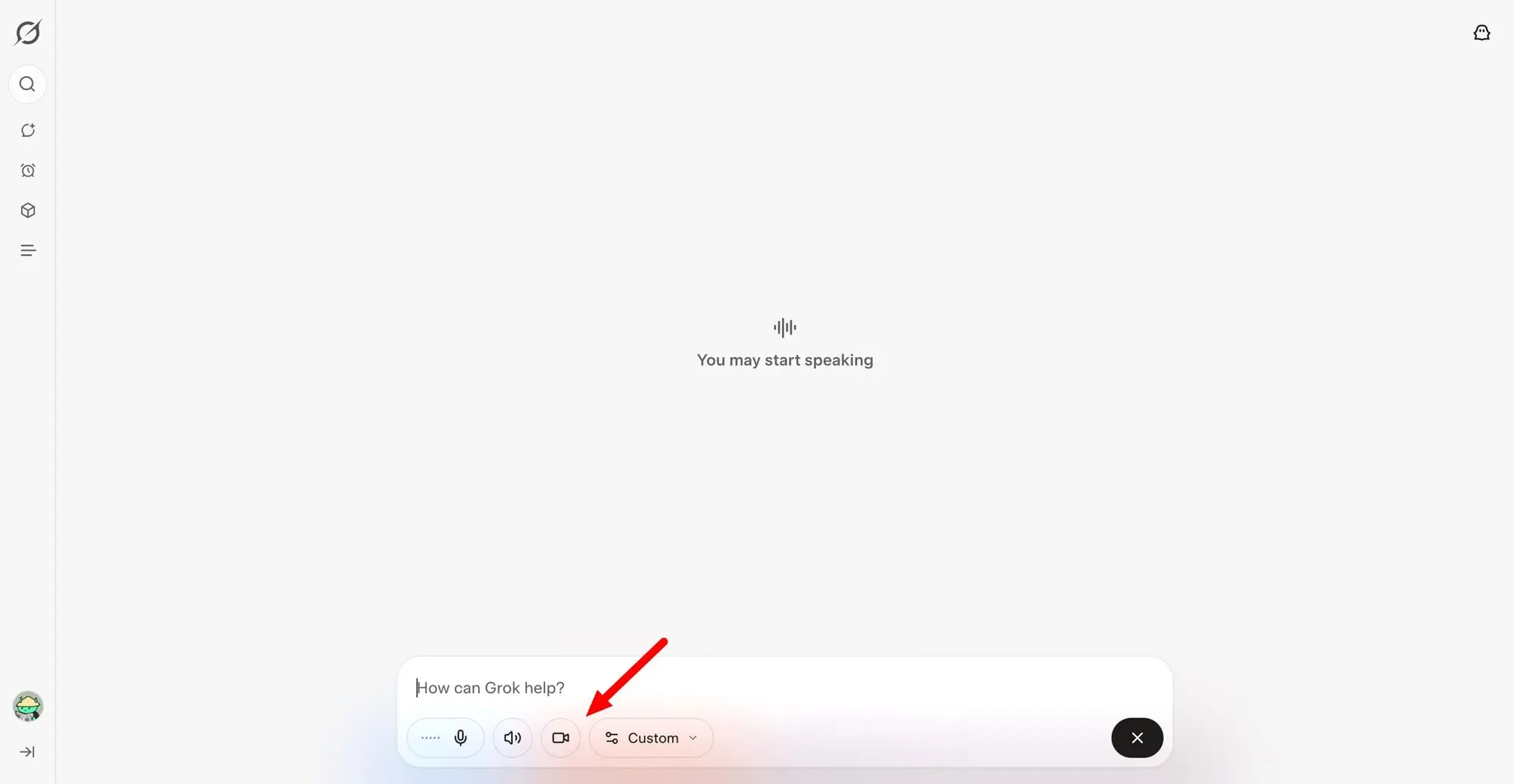Click the Grok logo icon
Screen dimensions: 1514x784
pos(28,33)
